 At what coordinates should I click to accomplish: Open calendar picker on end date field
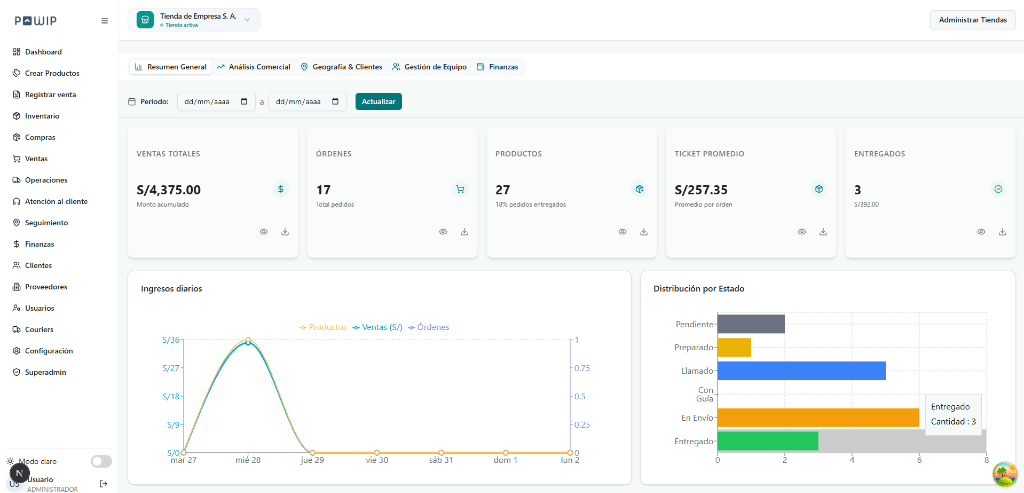[x=336, y=102]
